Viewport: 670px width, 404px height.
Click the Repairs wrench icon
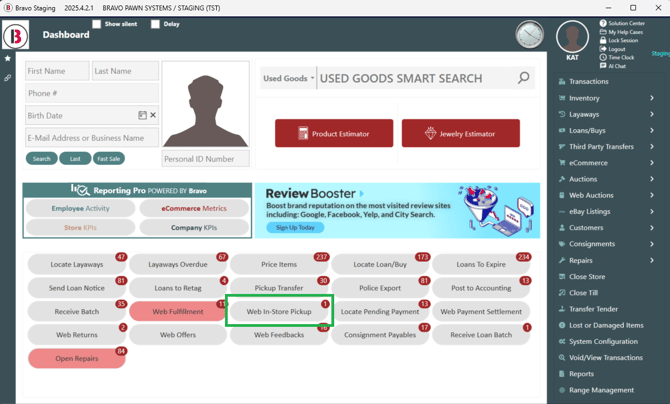[562, 260]
